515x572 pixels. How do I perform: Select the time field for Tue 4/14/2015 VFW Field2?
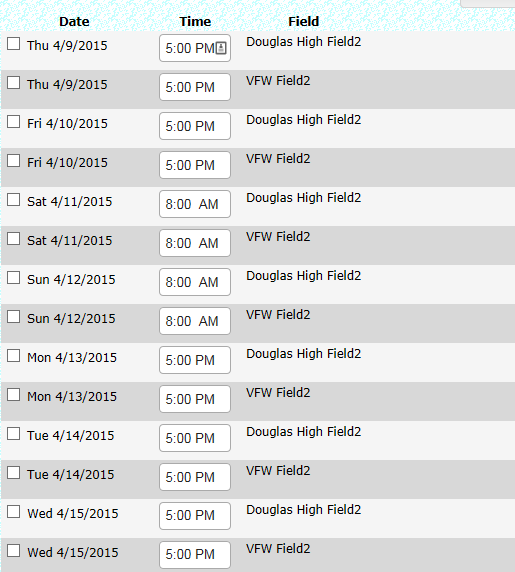pyautogui.click(x=195, y=477)
